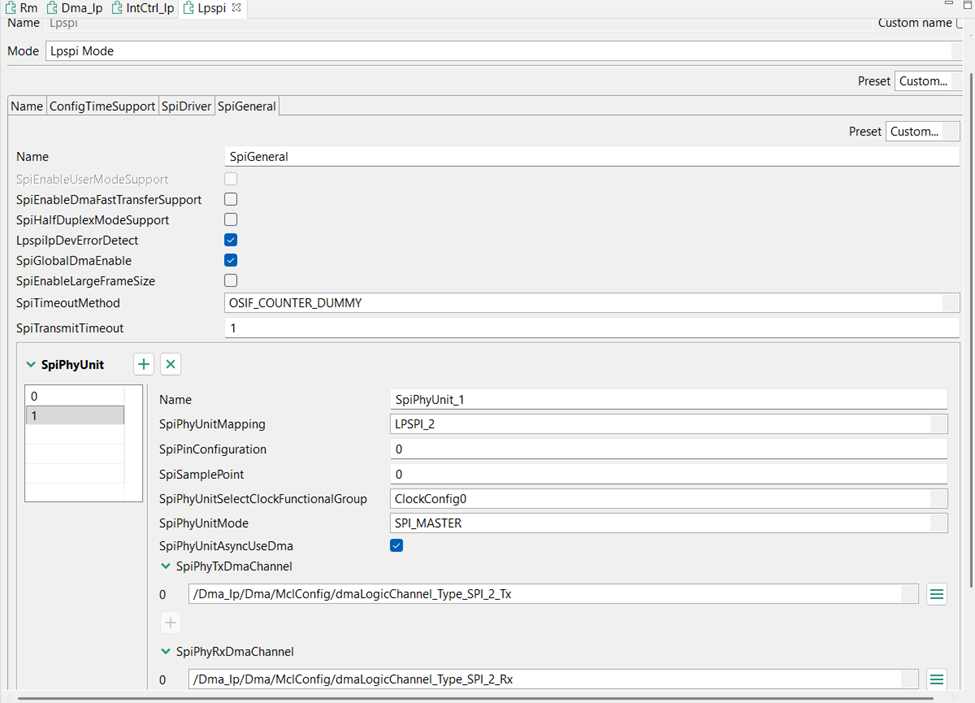
Task: Toggle the Custom name checkbox
Action: tap(960, 23)
